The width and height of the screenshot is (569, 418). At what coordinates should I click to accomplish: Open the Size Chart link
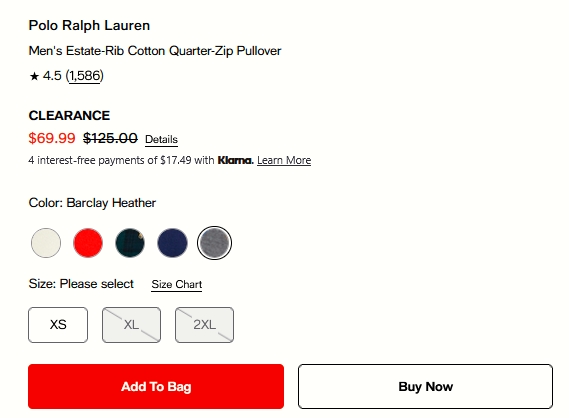177,284
